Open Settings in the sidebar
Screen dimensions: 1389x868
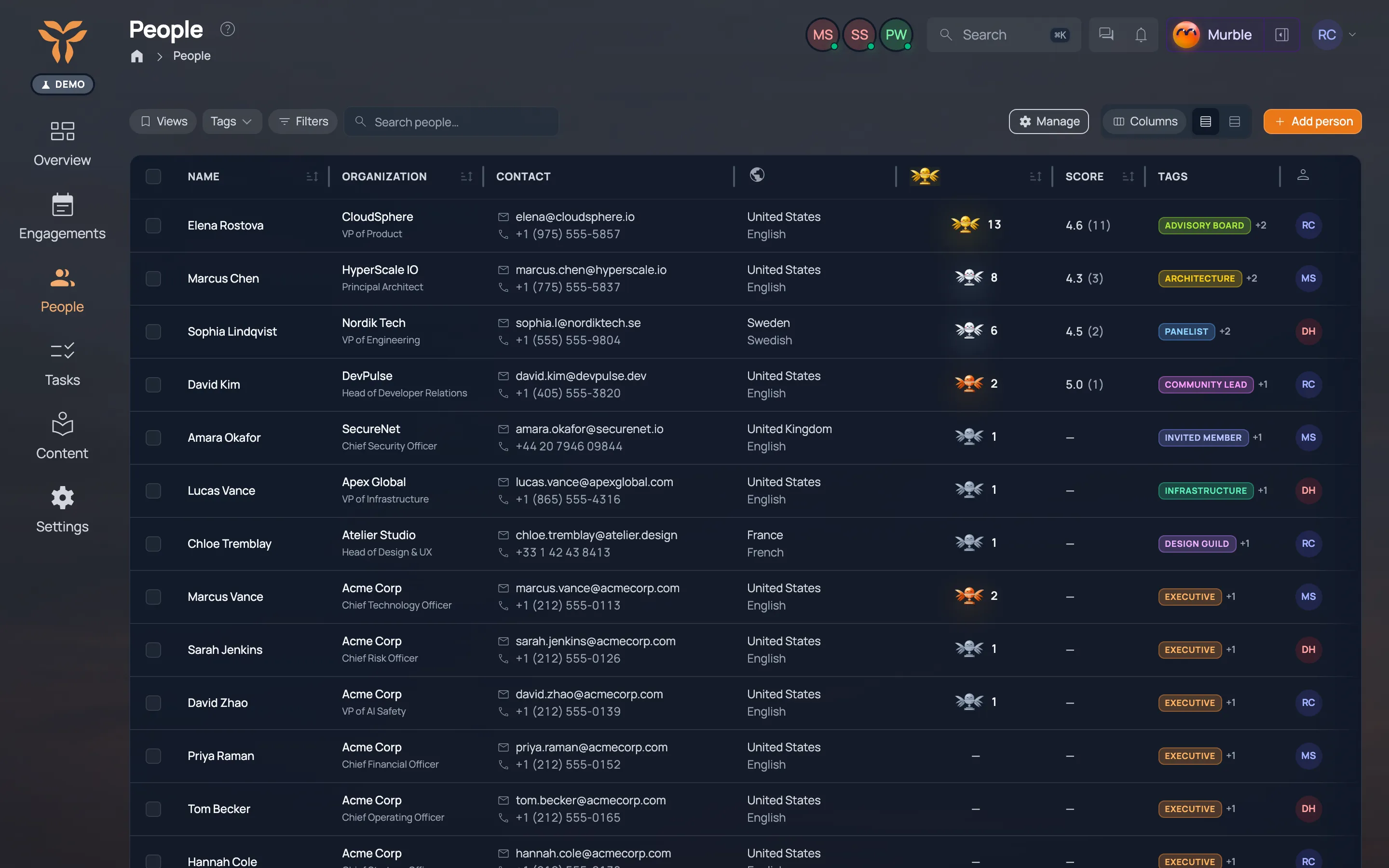(63, 510)
